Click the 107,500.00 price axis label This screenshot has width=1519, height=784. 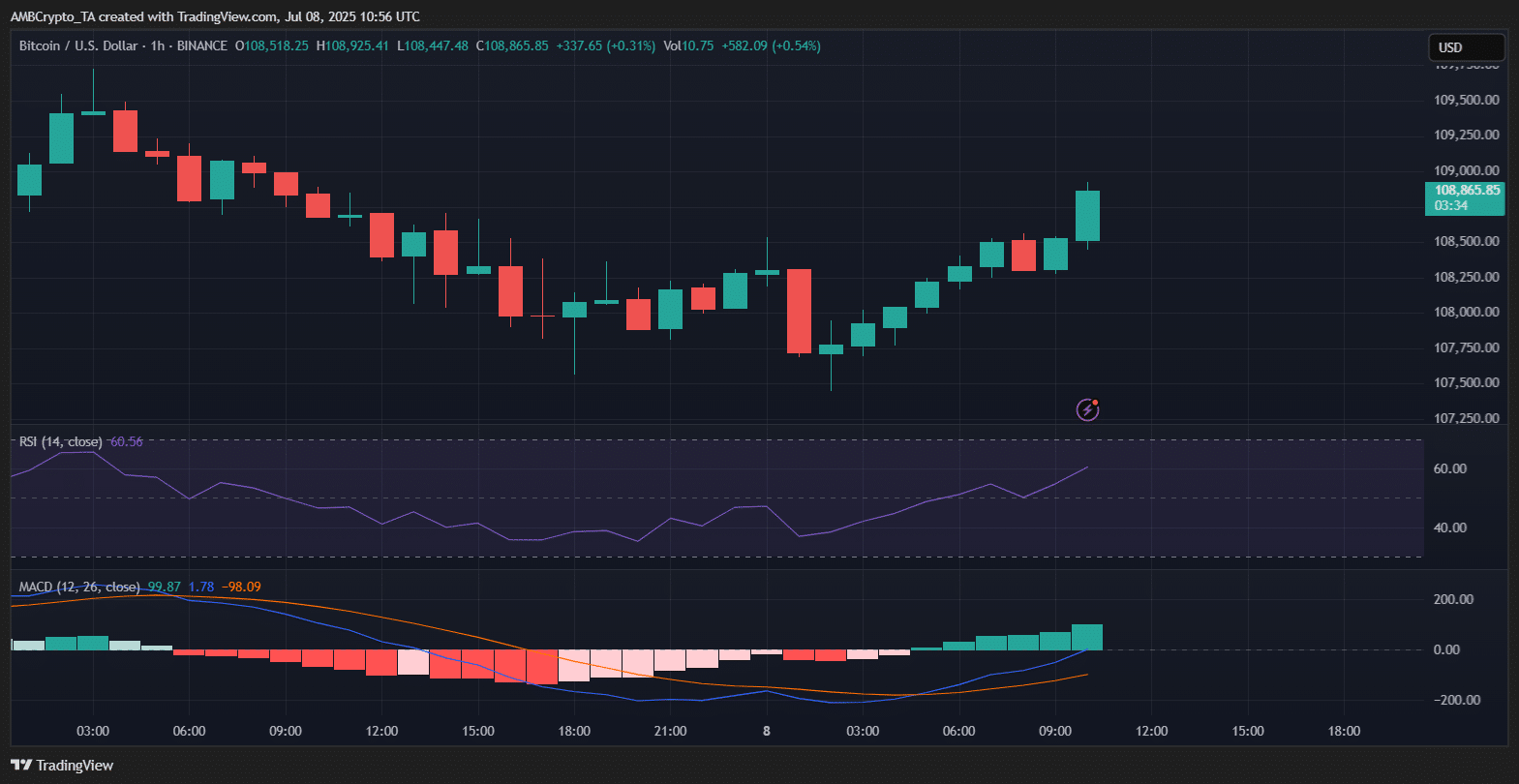tap(1466, 382)
